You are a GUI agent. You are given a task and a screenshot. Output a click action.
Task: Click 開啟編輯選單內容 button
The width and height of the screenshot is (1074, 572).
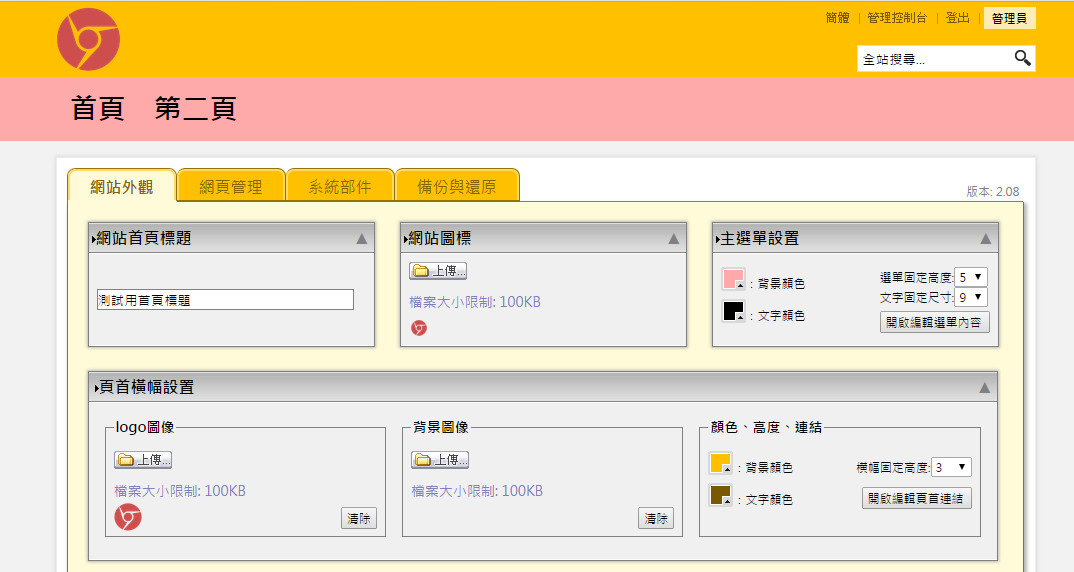(x=935, y=322)
